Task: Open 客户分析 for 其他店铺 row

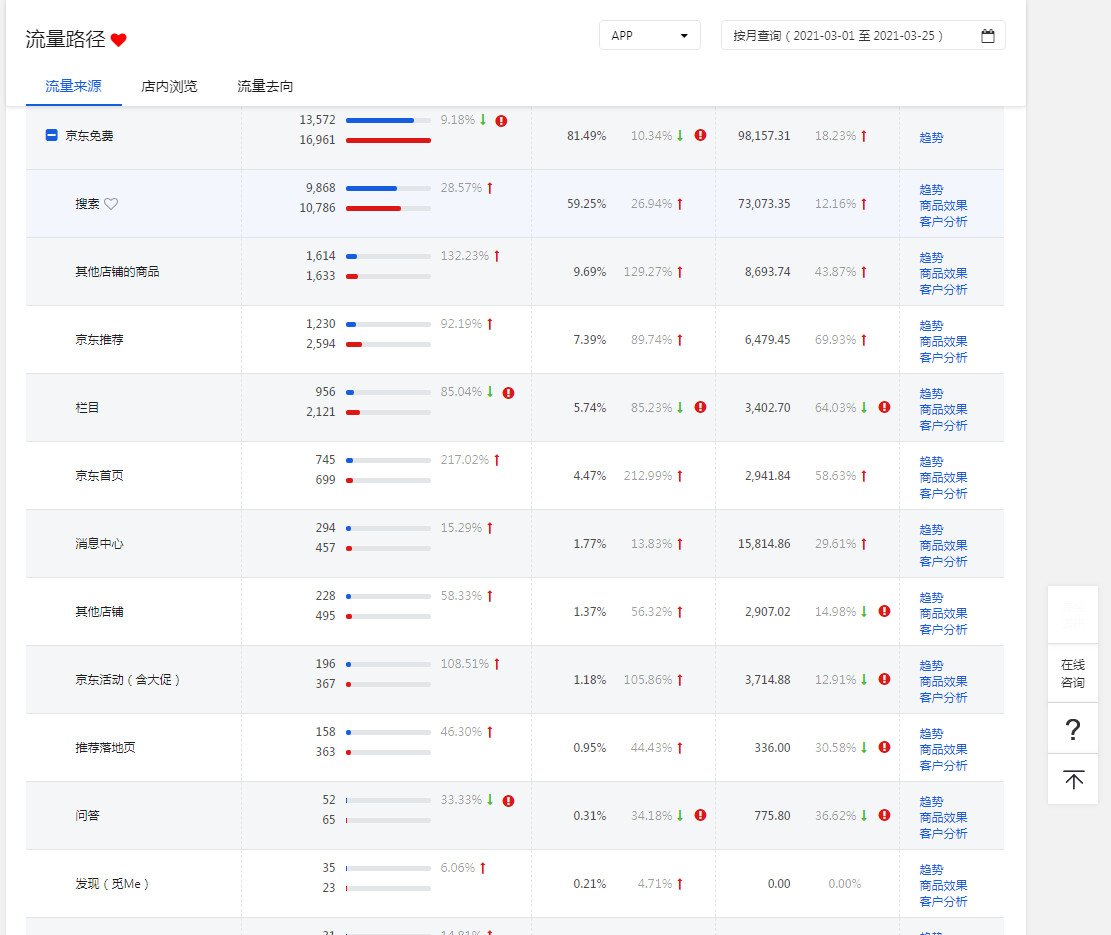Action: click(x=943, y=630)
